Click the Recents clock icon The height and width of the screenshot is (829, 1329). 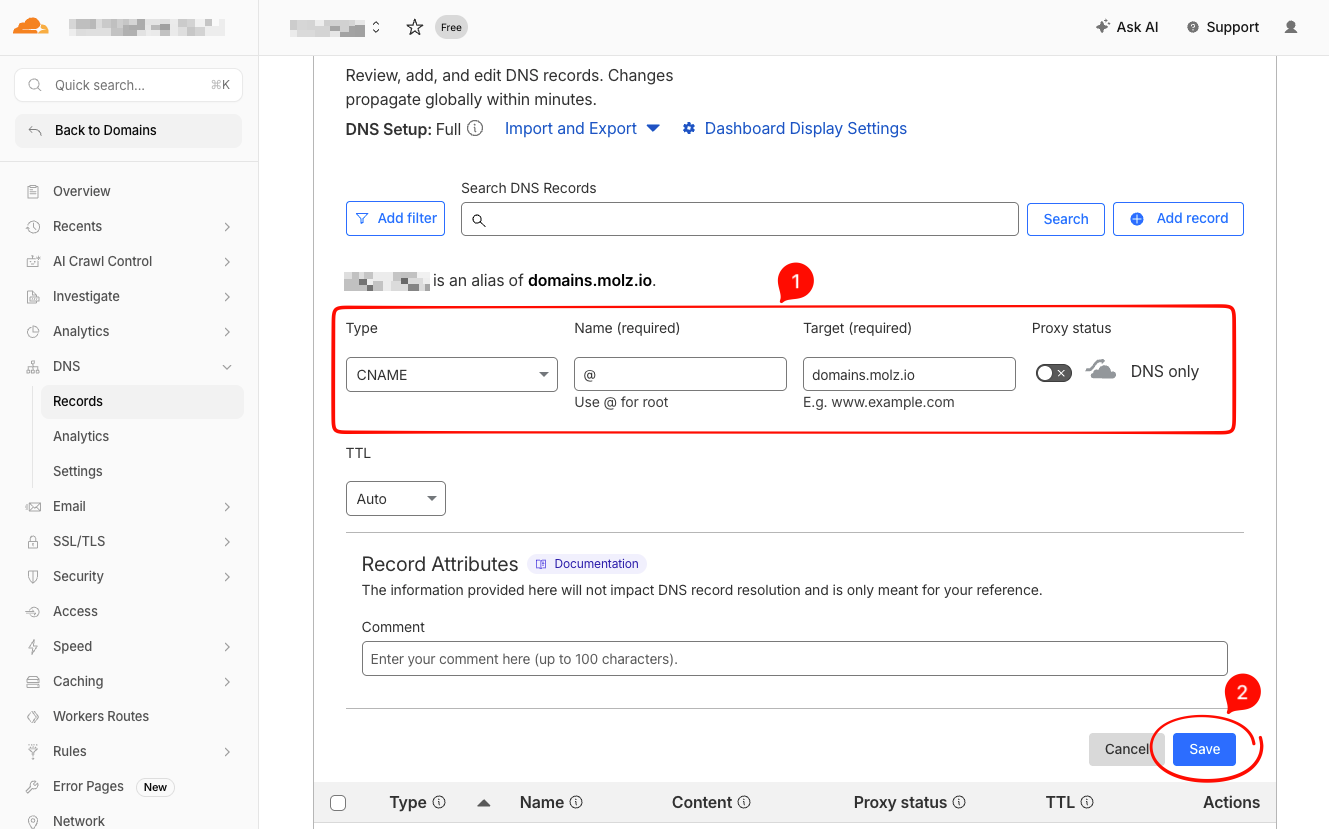(x=33, y=226)
